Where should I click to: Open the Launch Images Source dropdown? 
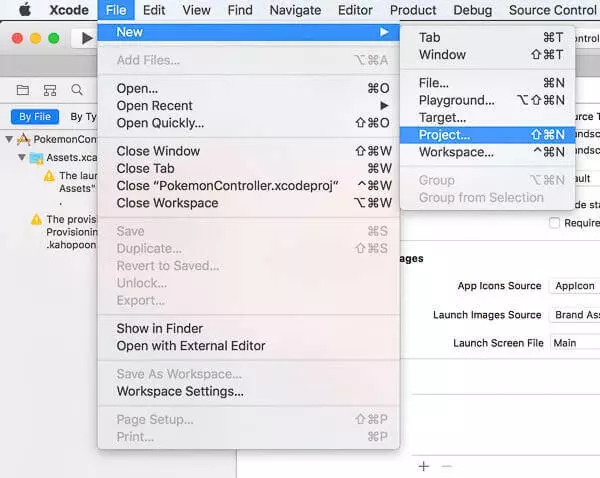[x=574, y=315]
